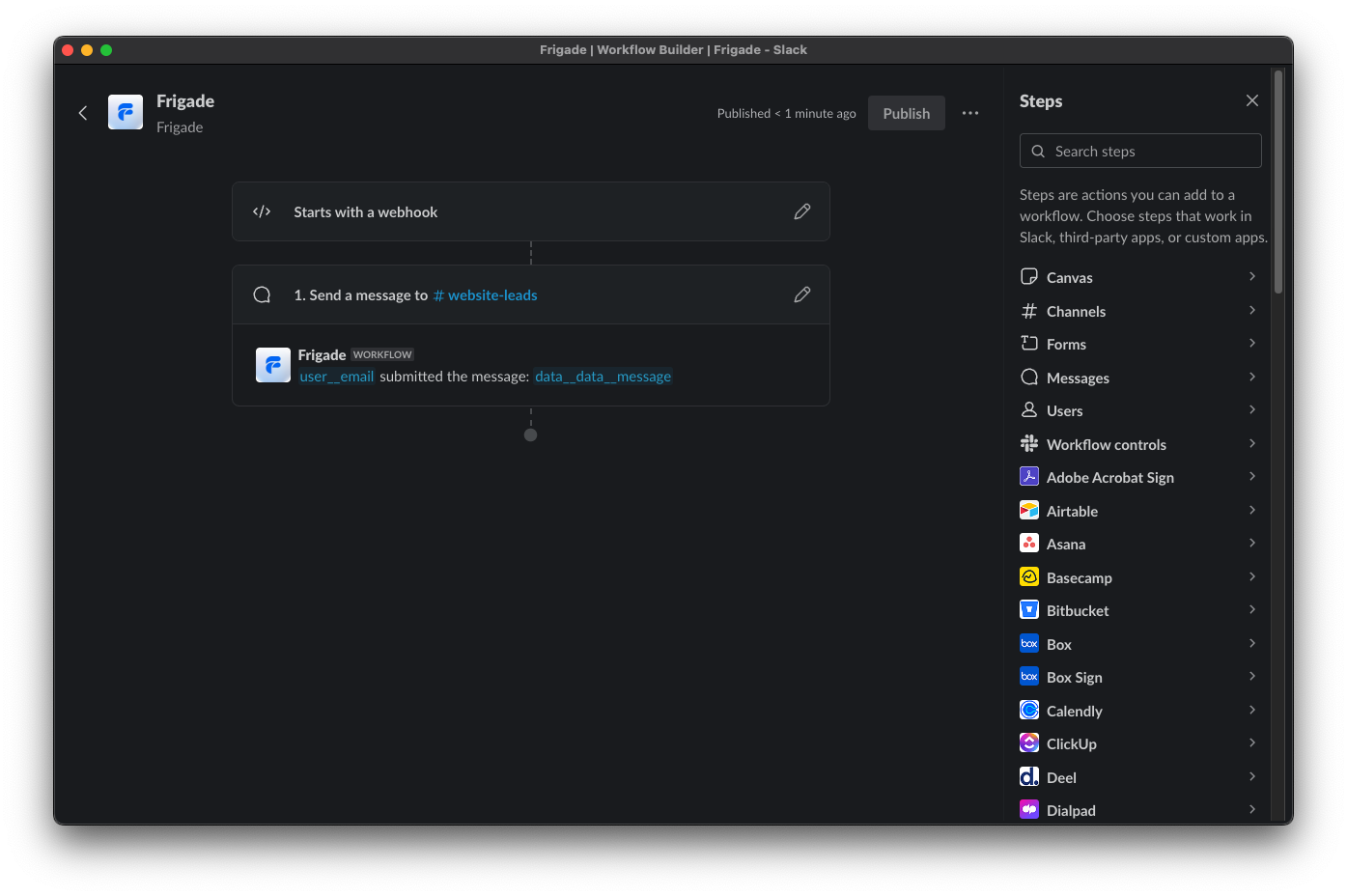Click the ClickUp icon
This screenshot has width=1347, height=896.
(1029, 742)
